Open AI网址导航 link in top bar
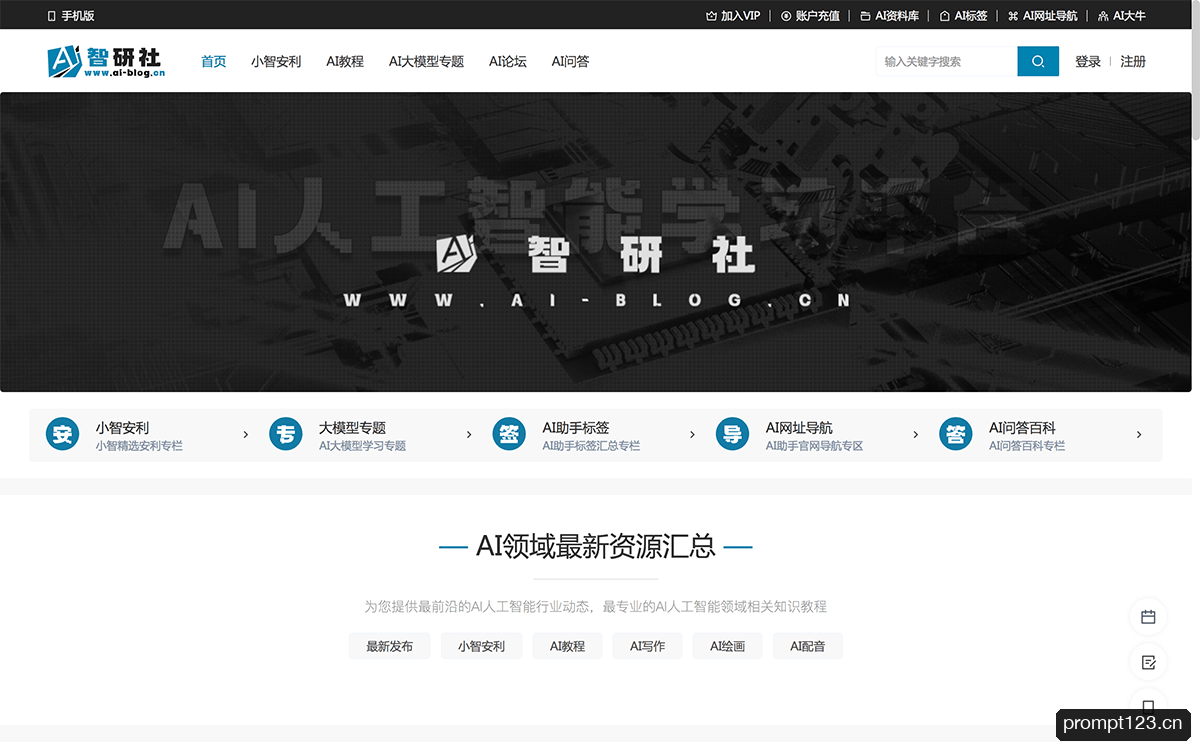 pyautogui.click(x=1042, y=16)
